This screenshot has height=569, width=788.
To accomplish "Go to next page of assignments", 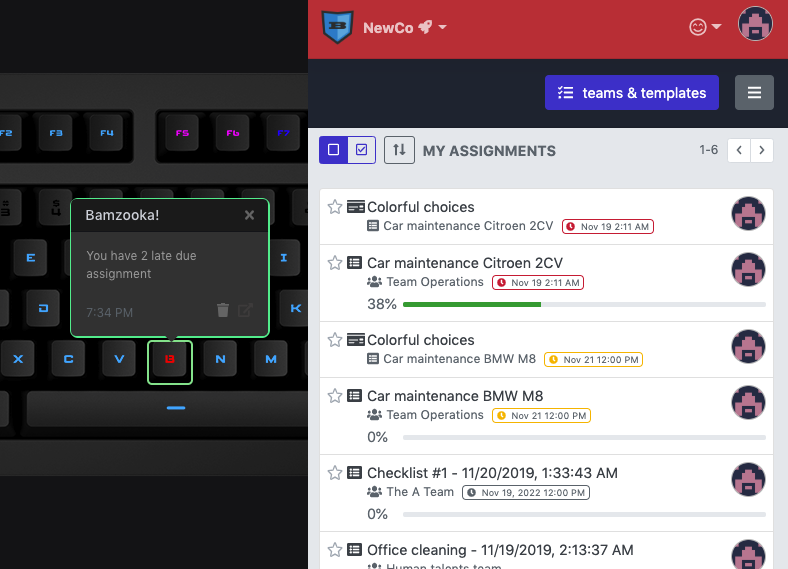I will (762, 150).
